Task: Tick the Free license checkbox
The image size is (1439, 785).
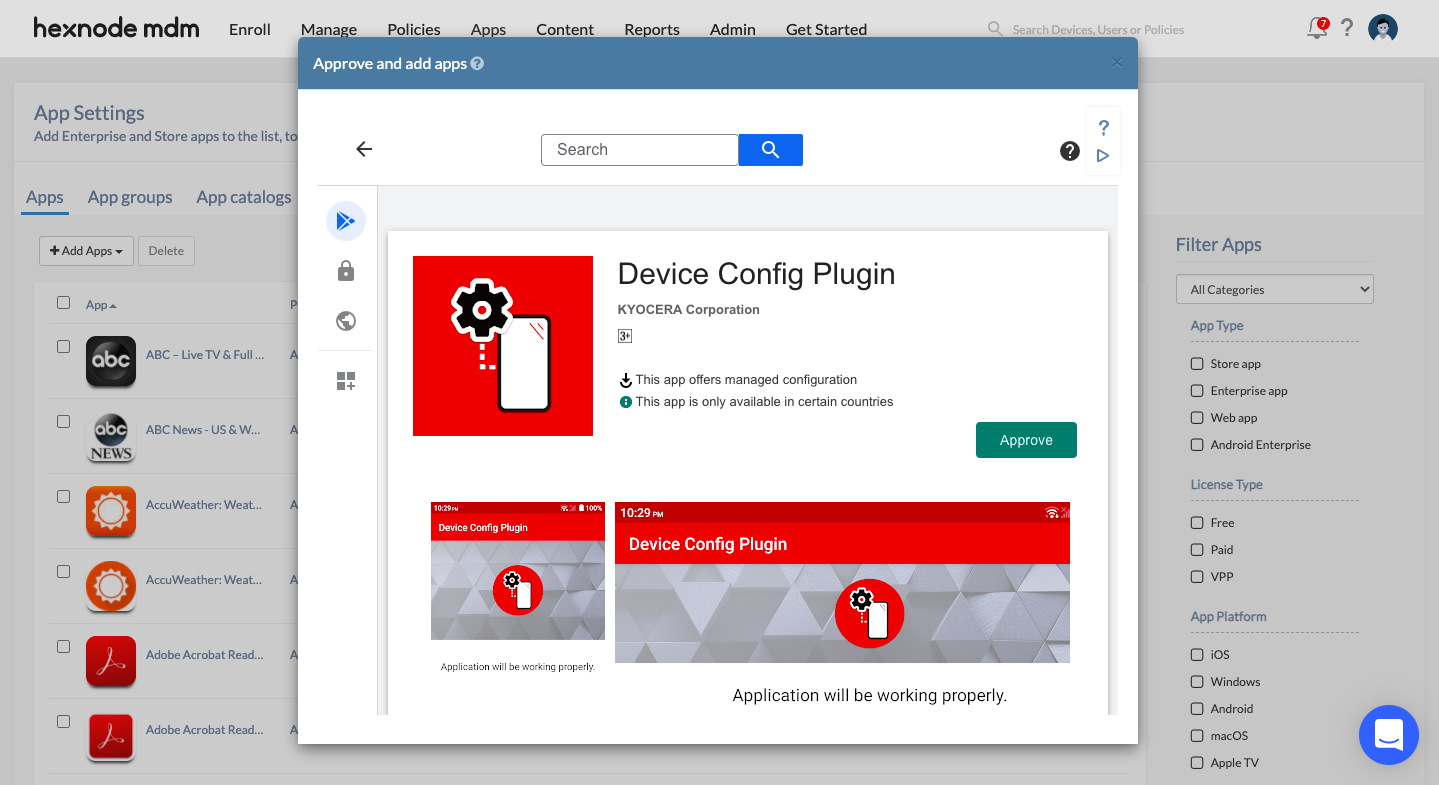Action: coord(1197,522)
